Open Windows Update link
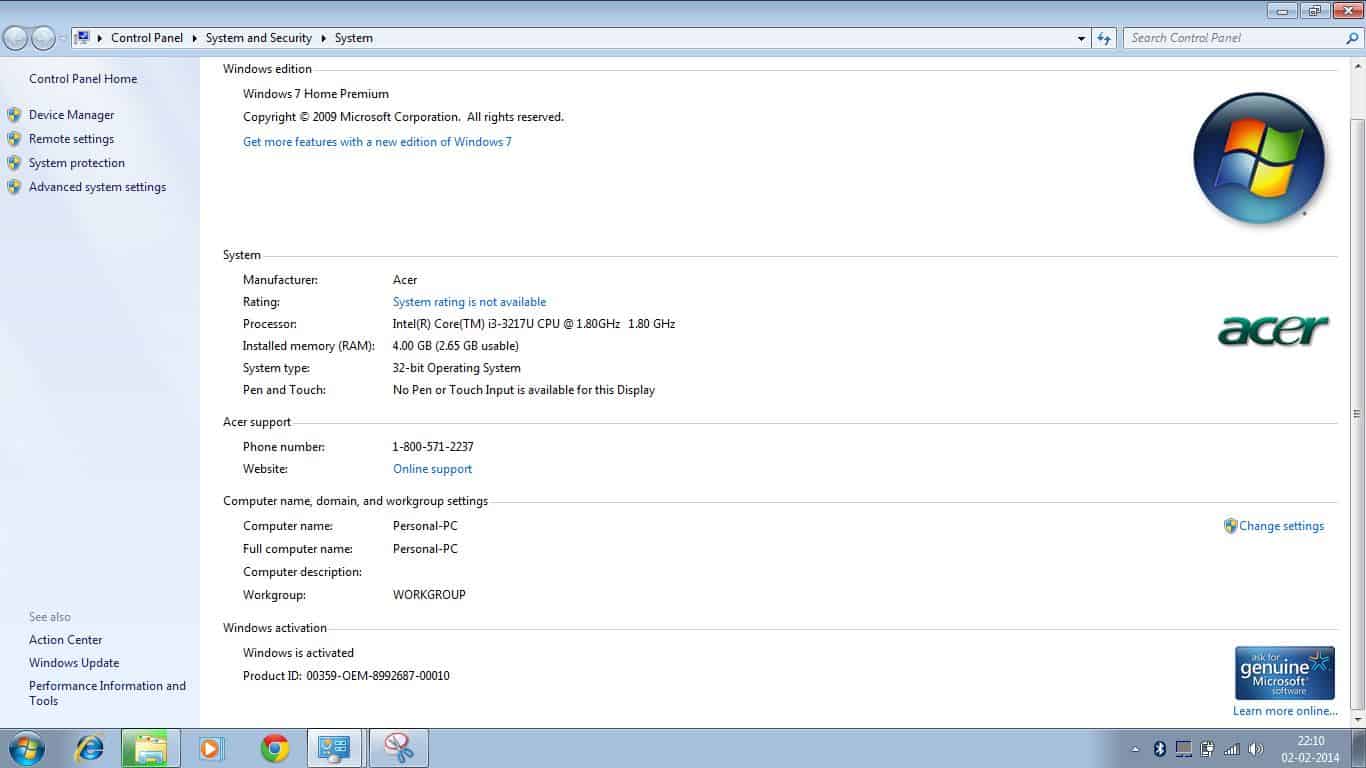Image resolution: width=1366 pixels, height=768 pixels. click(x=74, y=663)
